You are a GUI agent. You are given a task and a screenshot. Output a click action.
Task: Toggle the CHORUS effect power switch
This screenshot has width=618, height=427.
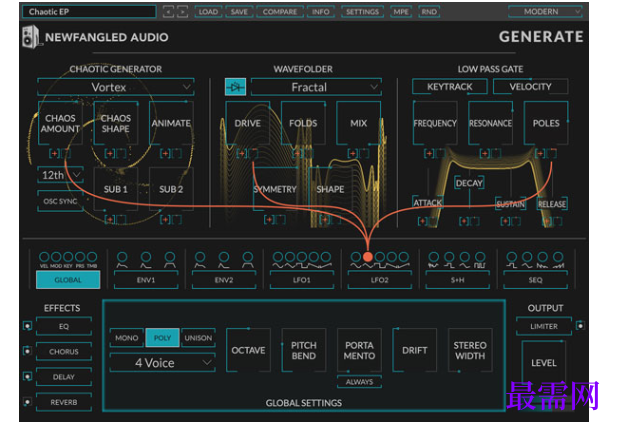tap(27, 351)
